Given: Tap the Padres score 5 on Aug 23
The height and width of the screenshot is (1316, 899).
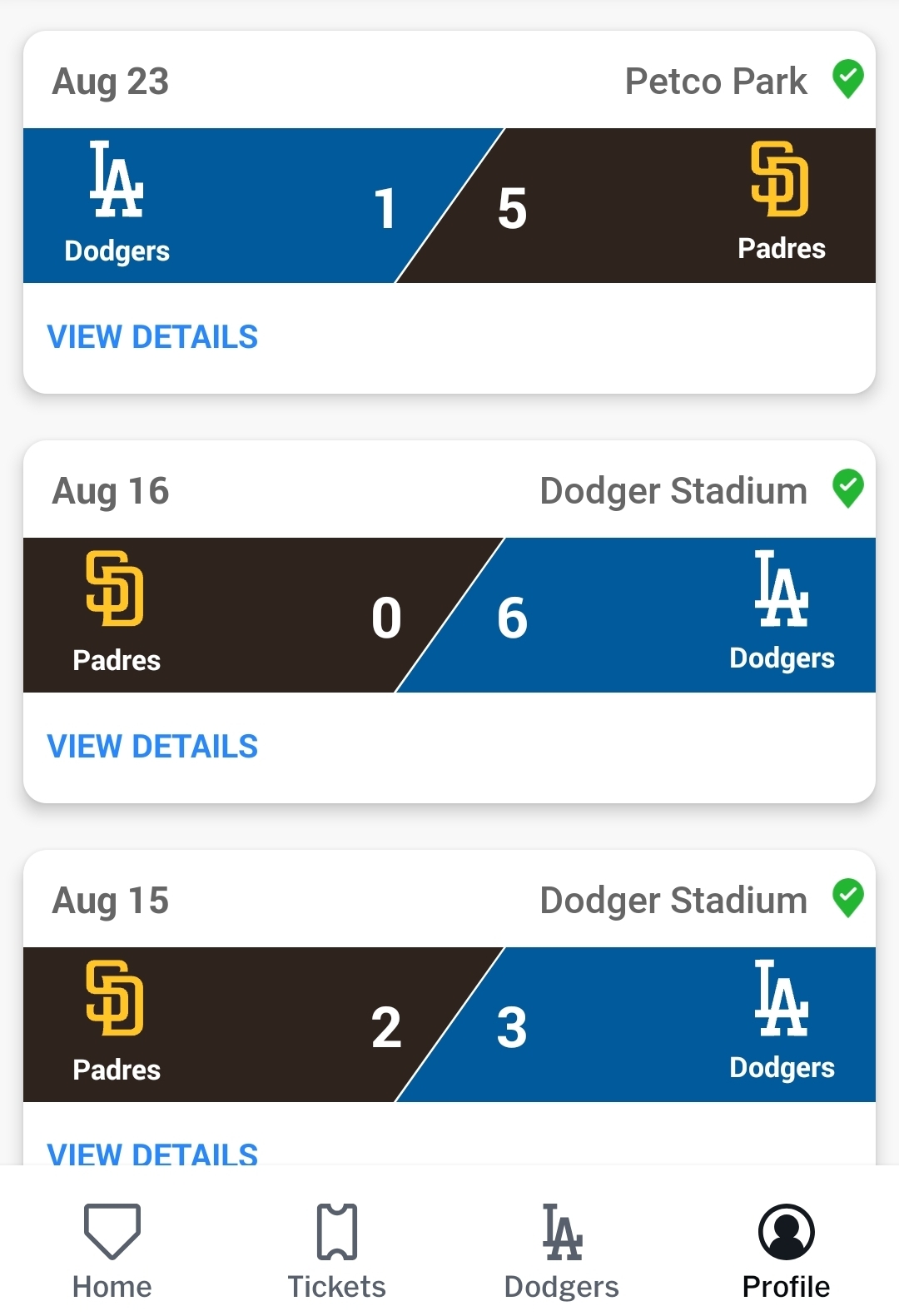Looking at the screenshot, I should pos(512,208).
